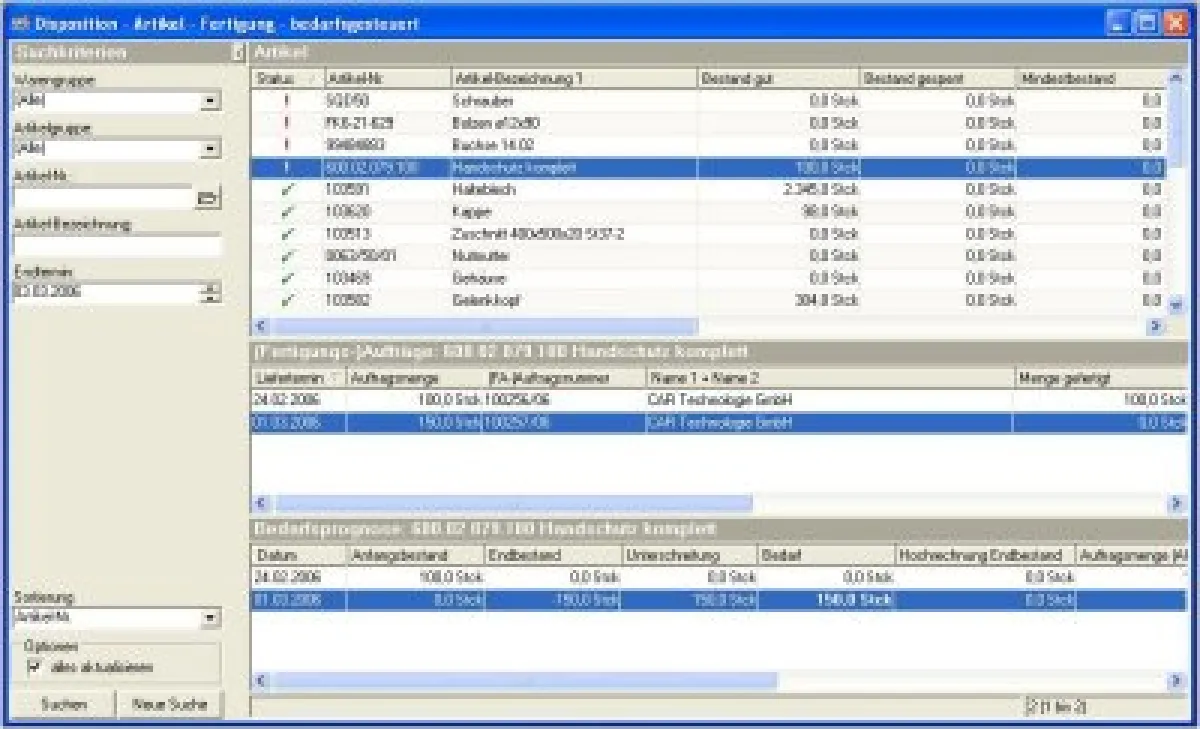Select order row 100257/06 in Aufträge table

600,424
